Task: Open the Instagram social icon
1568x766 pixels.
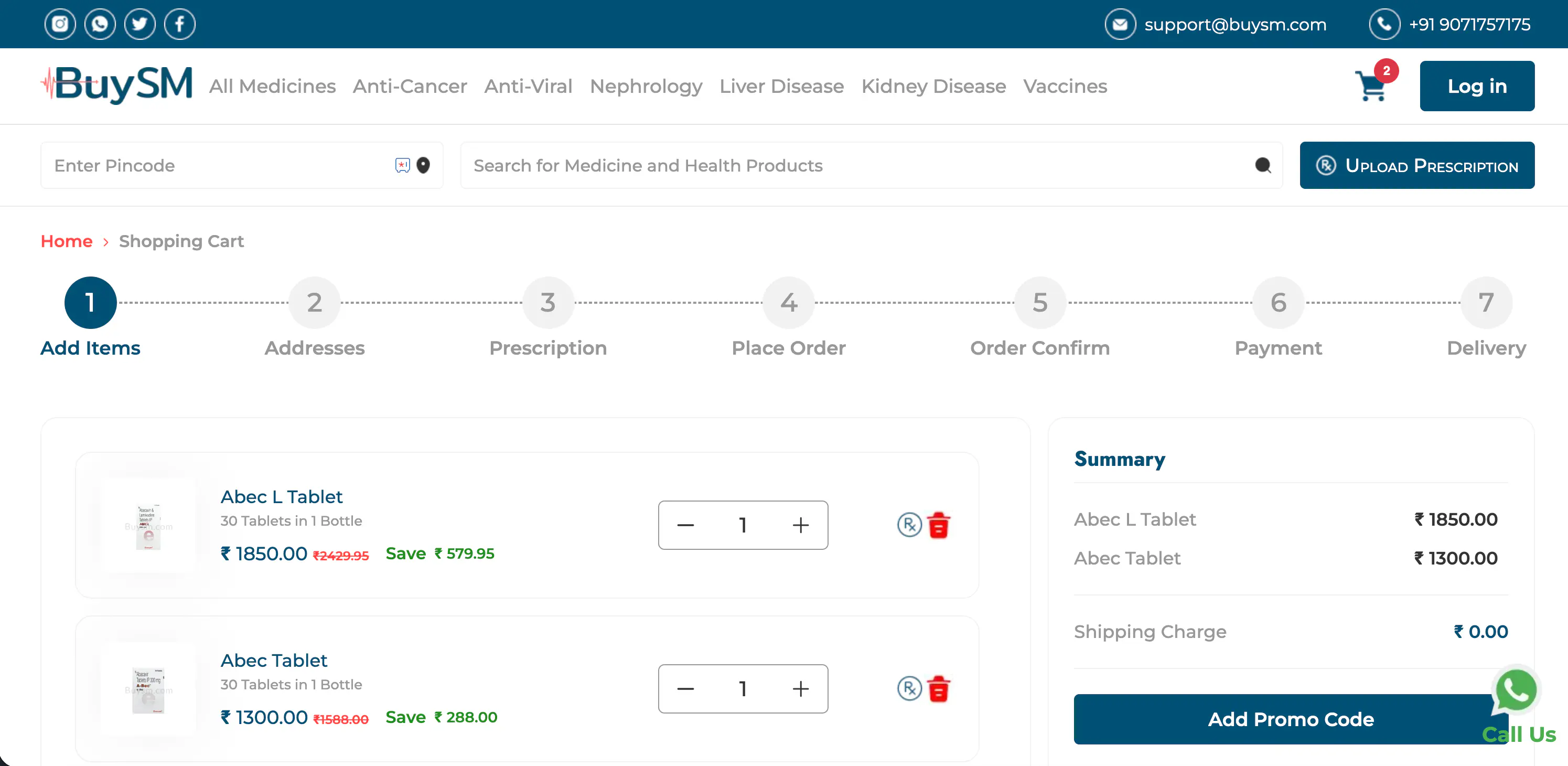Action: [60, 24]
